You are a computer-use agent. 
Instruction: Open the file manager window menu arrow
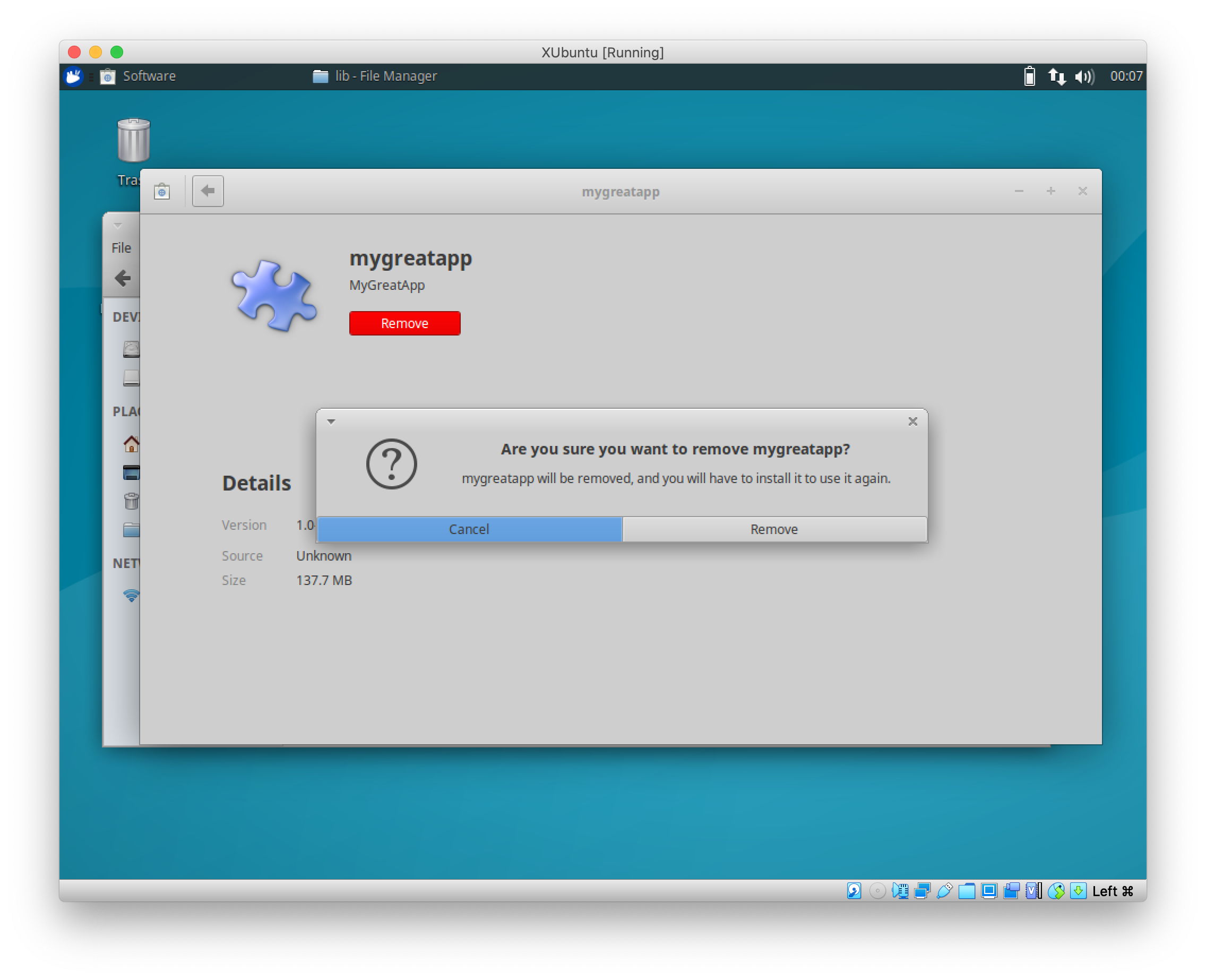pos(117,225)
